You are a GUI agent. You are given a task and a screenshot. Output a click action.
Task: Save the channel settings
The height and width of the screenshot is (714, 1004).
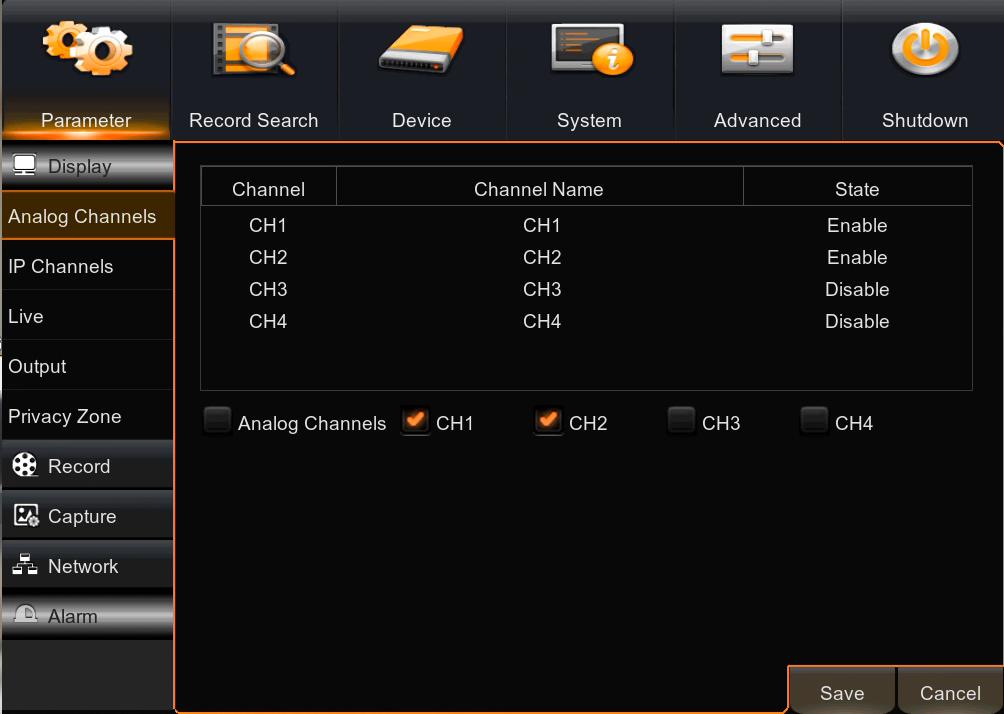coord(842,692)
